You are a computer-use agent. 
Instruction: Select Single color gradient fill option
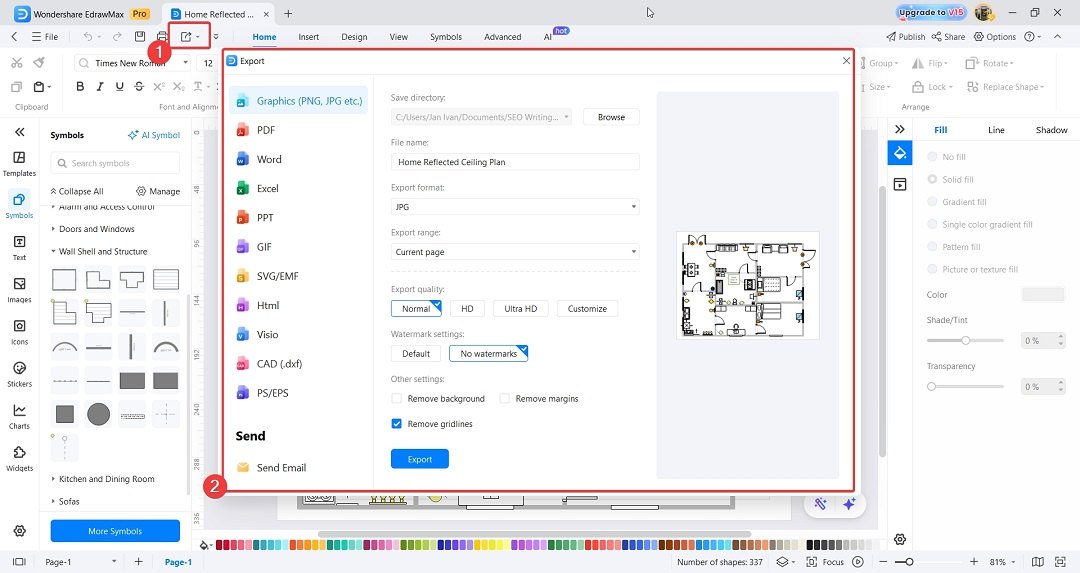click(x=932, y=224)
